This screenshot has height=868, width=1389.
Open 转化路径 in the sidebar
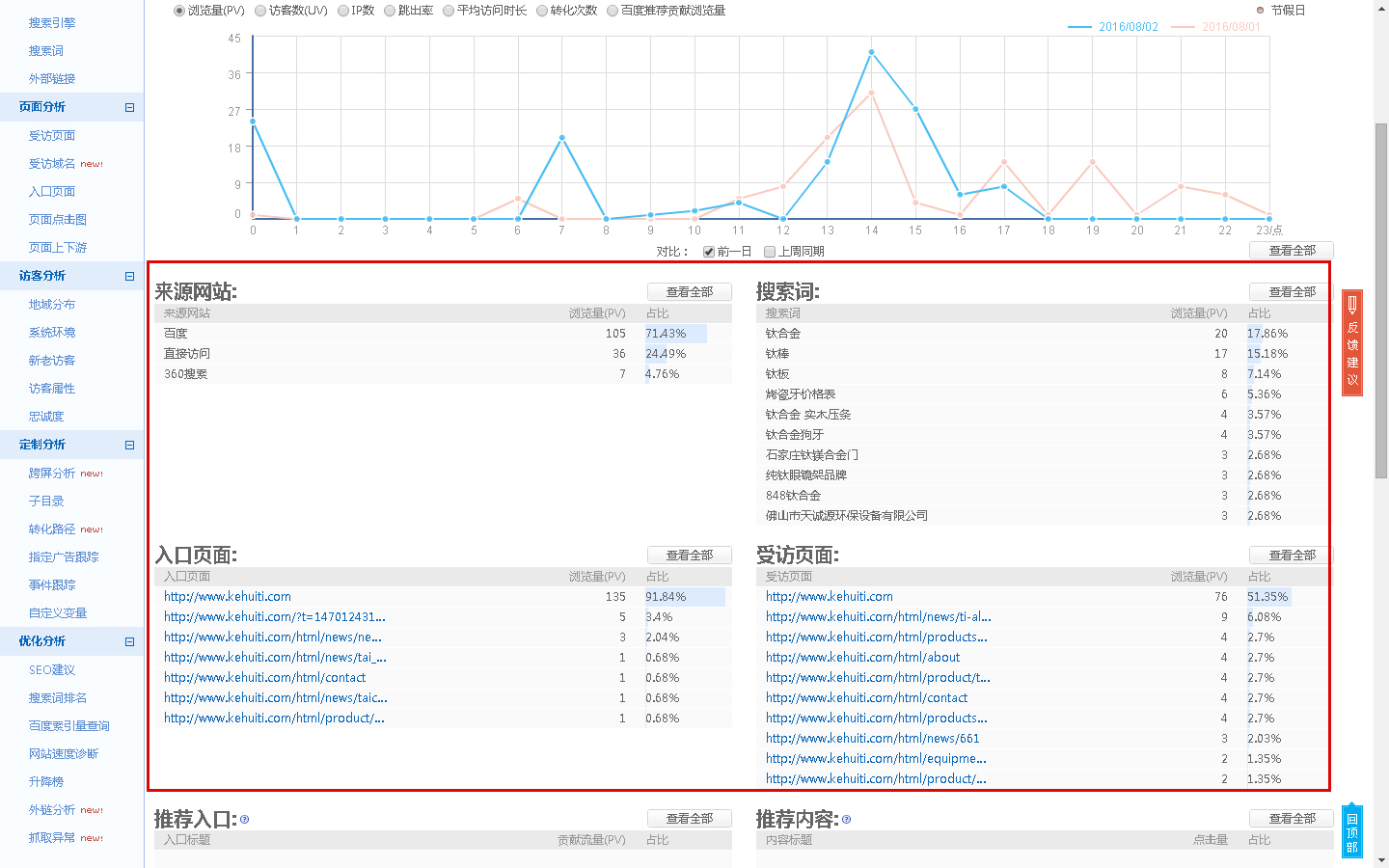point(52,529)
